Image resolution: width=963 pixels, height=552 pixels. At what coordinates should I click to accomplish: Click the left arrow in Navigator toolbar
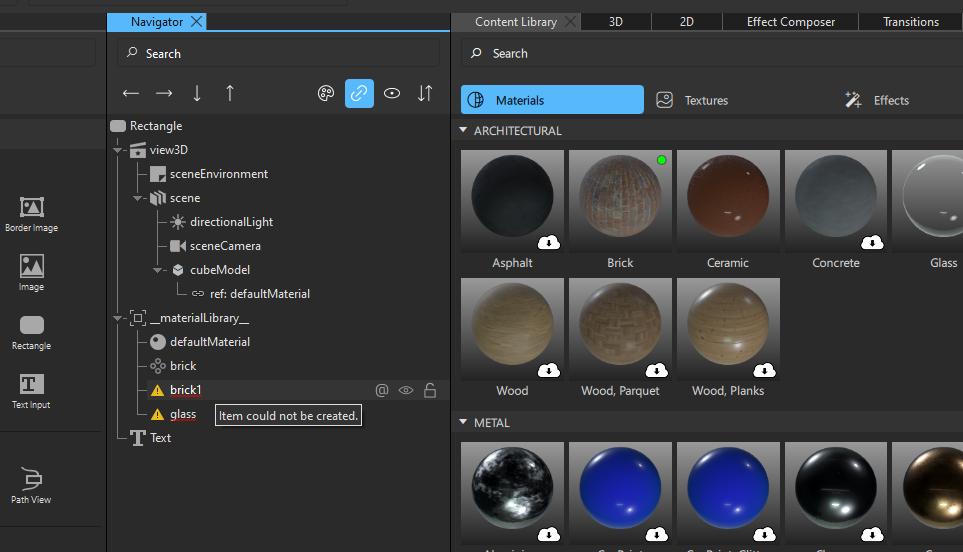tap(131, 93)
